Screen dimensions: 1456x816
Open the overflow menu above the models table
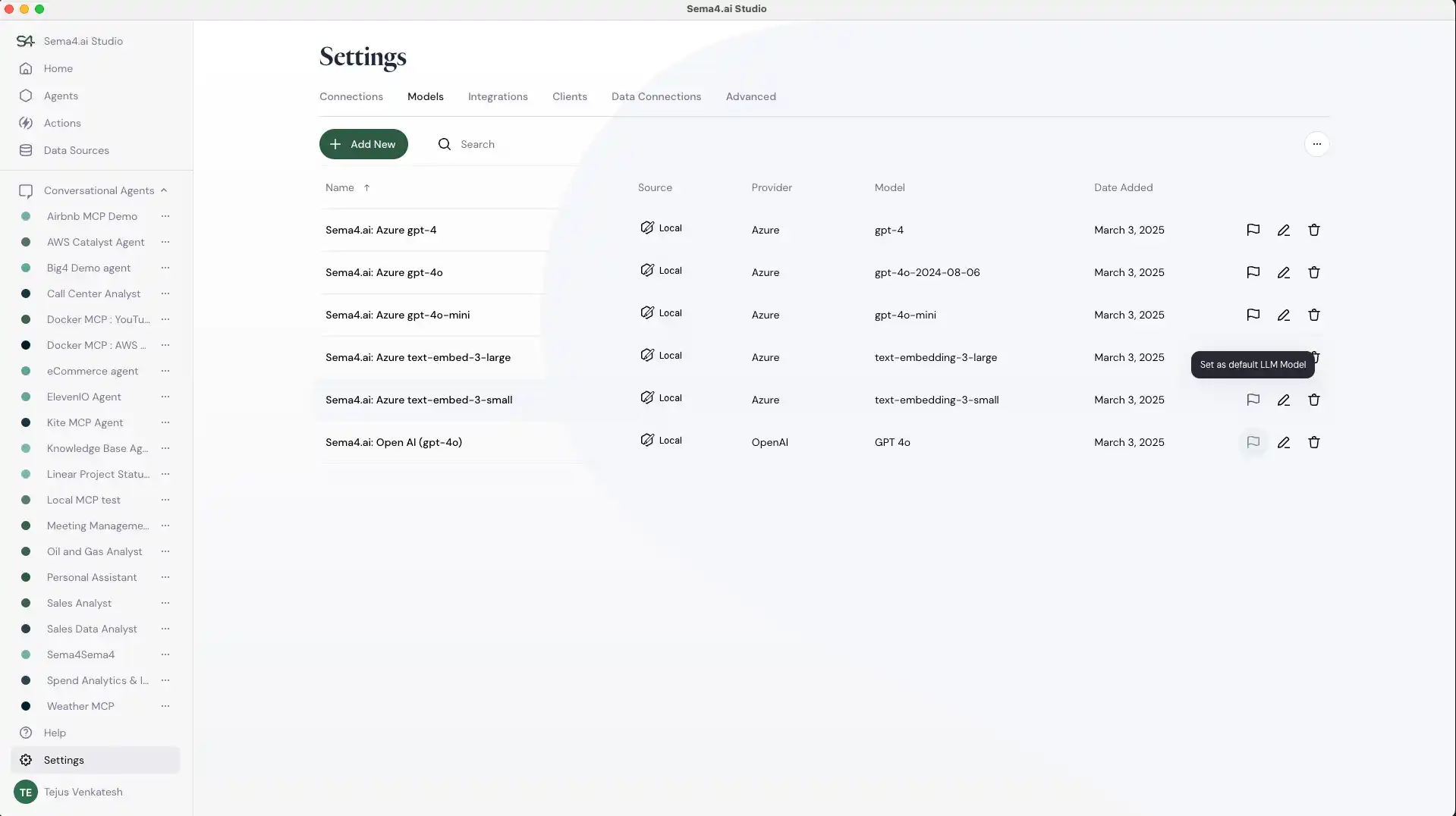pos(1317,144)
